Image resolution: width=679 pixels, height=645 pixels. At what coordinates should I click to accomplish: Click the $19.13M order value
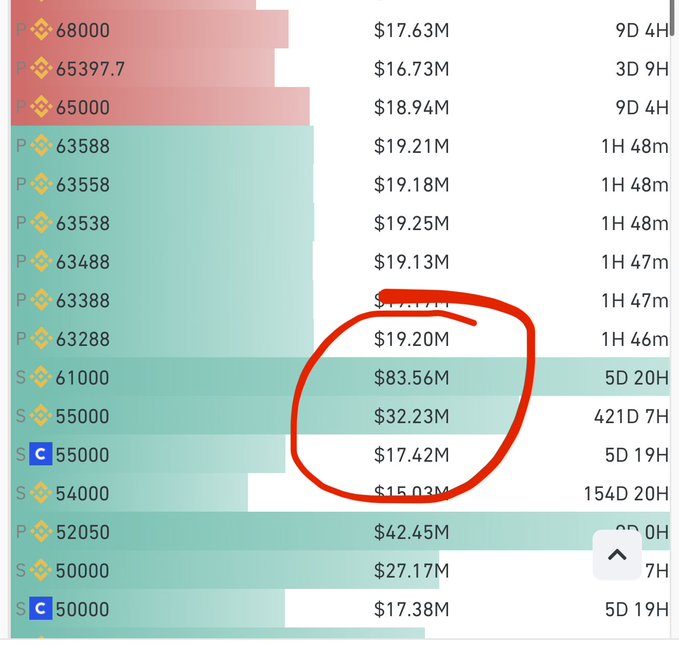[411, 262]
